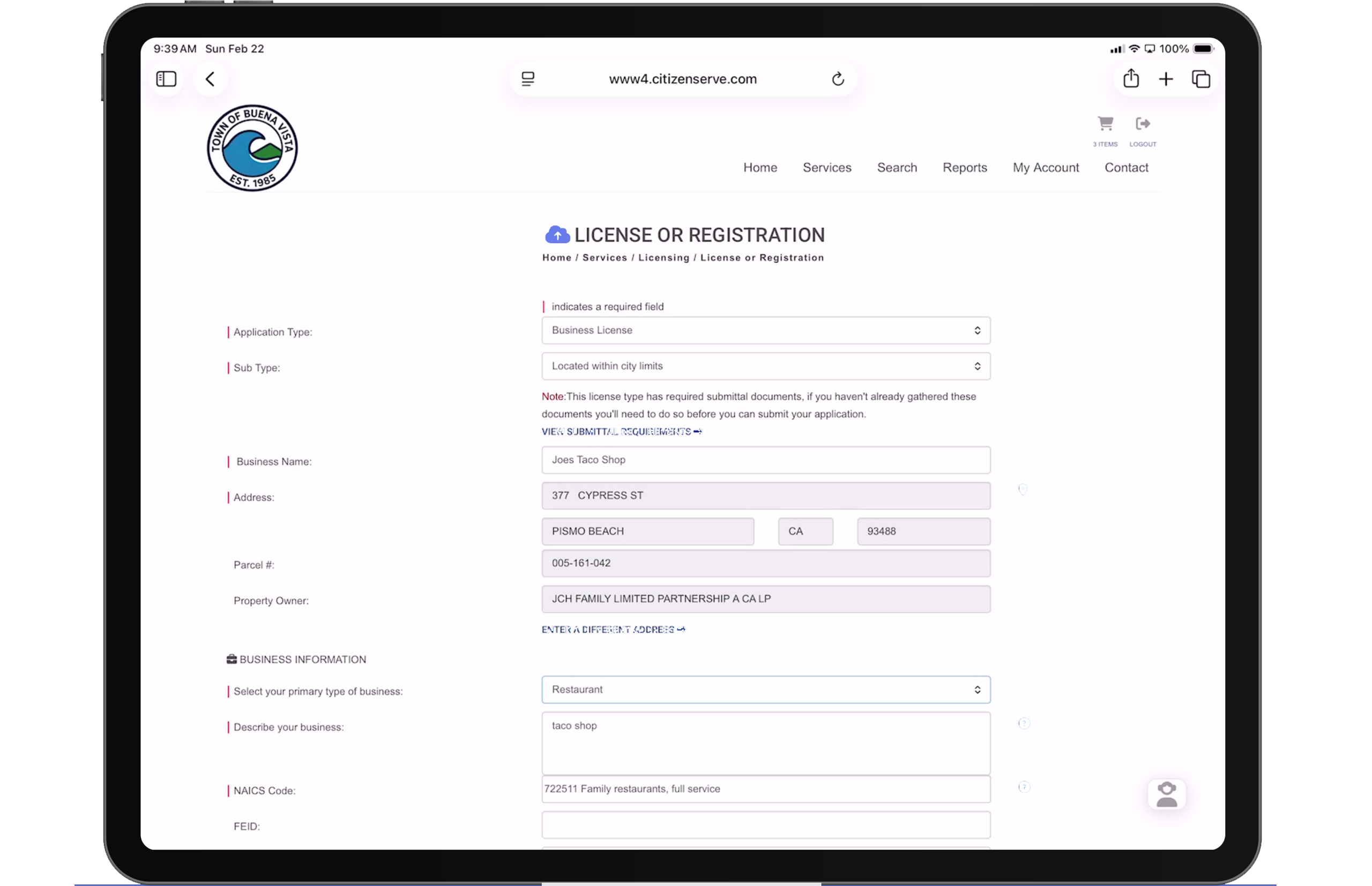1372x886 pixels.
Task: Navigate to the Reports page
Action: [x=965, y=168]
